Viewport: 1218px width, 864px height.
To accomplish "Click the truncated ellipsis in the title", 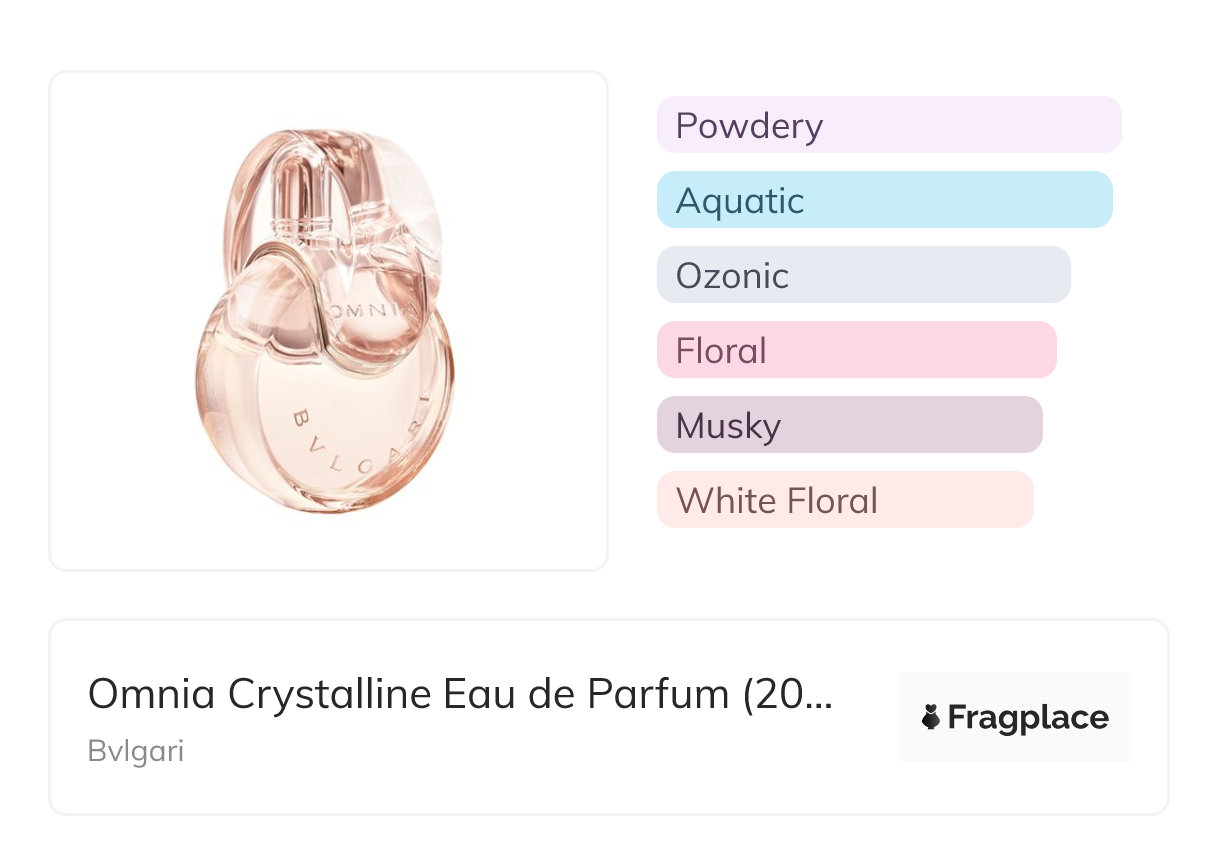I will [x=819, y=696].
